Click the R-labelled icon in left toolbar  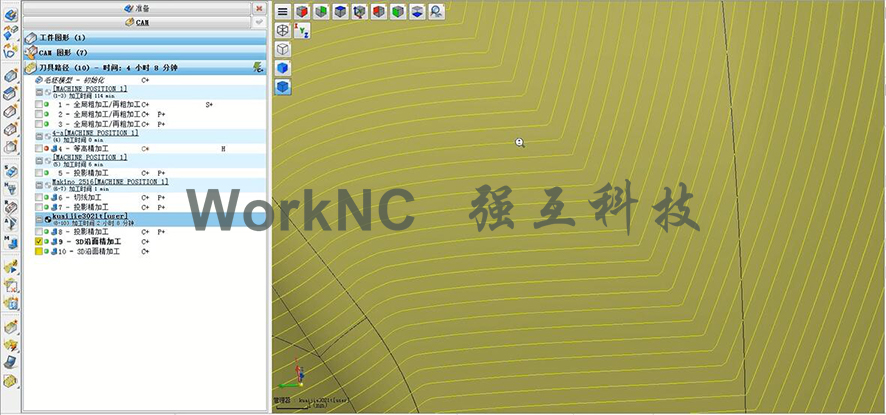[11, 206]
